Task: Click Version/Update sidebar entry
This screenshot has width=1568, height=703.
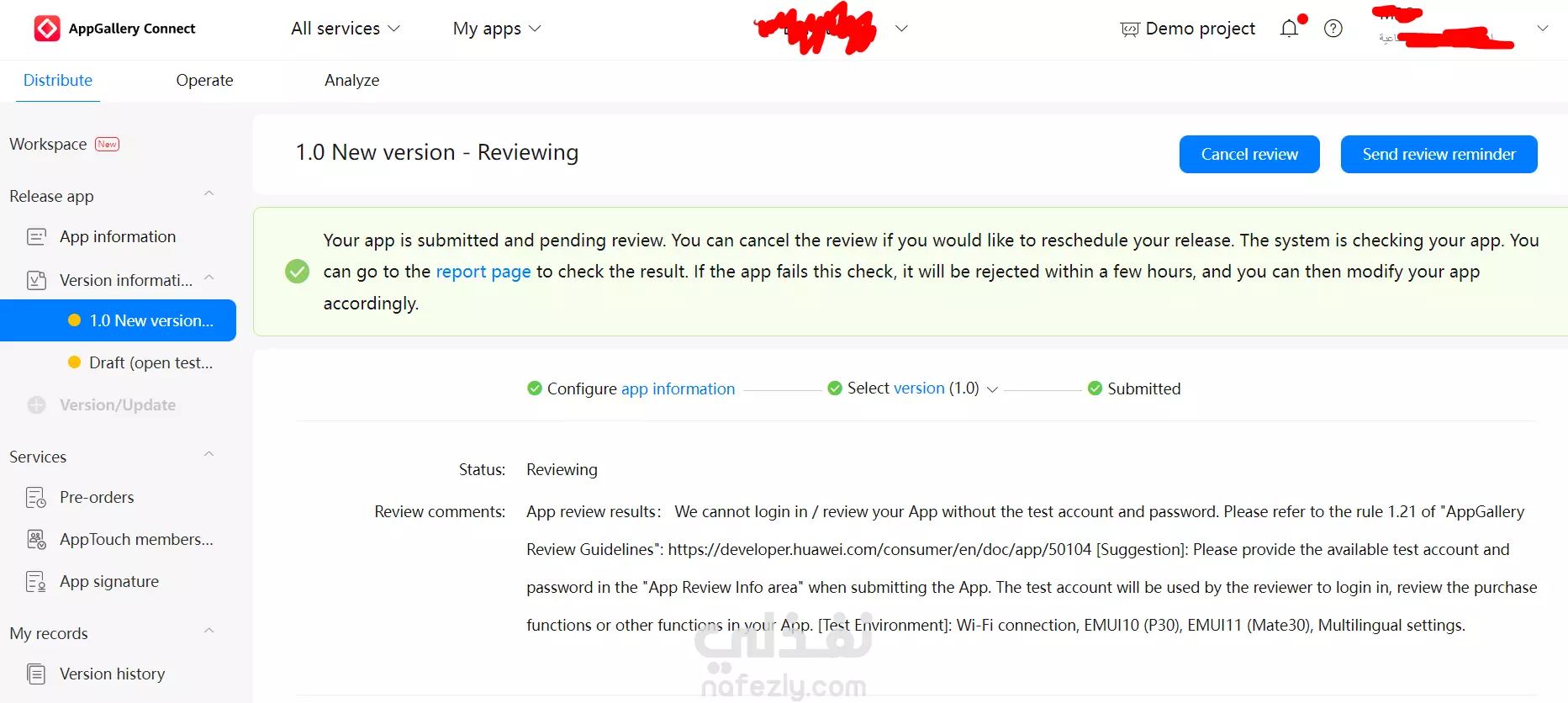Action: click(x=118, y=405)
